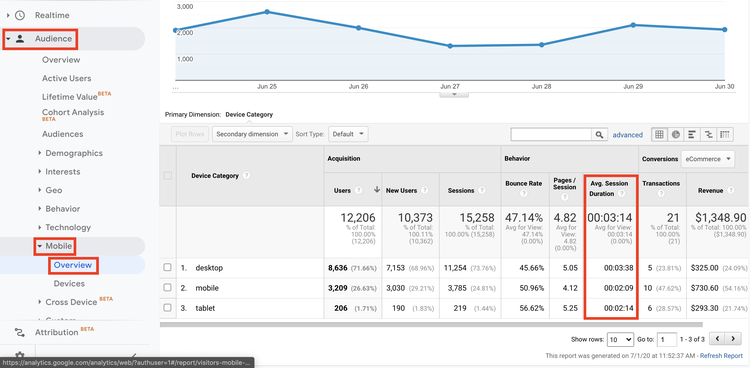Tick the tablet row checkbox
The width and height of the screenshot is (750, 368).
click(x=167, y=308)
